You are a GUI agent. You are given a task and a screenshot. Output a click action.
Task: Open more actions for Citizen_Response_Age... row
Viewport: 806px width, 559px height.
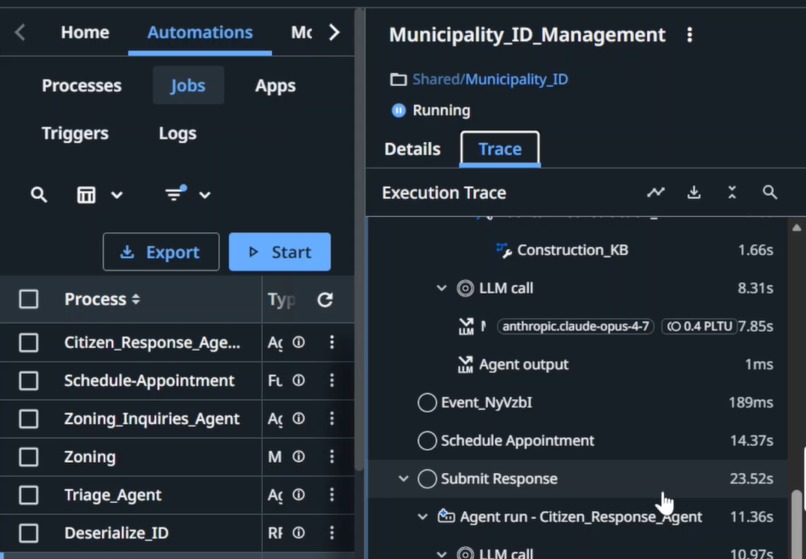tap(332, 342)
